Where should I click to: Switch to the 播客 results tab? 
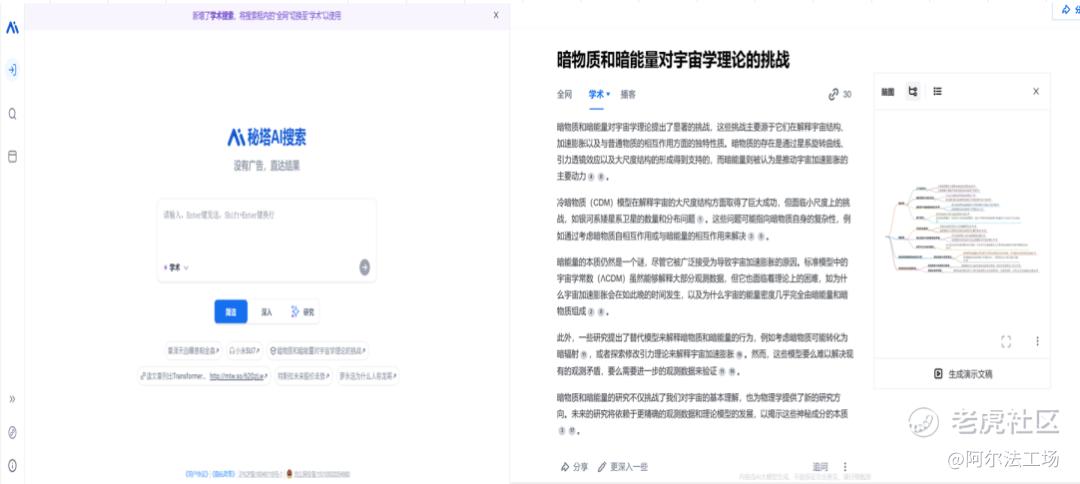tap(628, 94)
